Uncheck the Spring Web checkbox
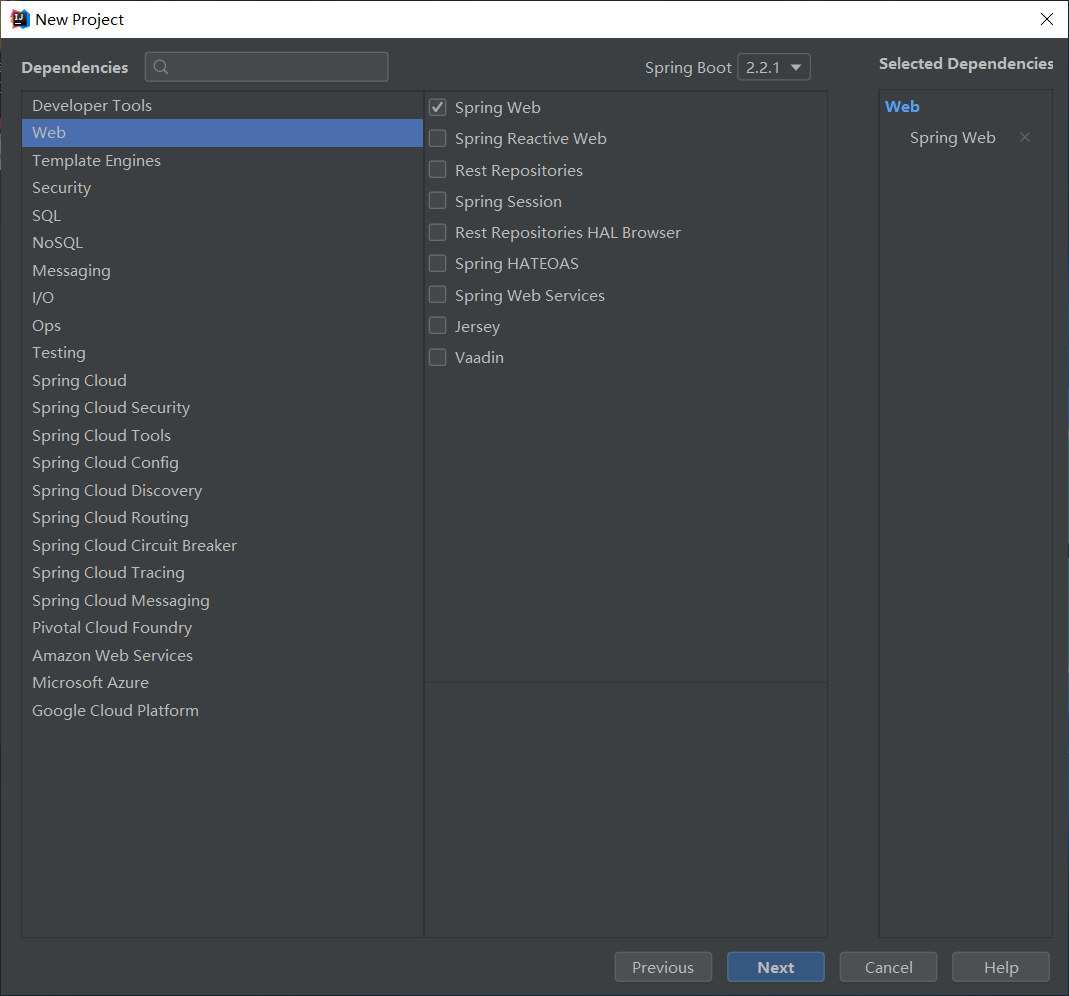 (x=437, y=107)
